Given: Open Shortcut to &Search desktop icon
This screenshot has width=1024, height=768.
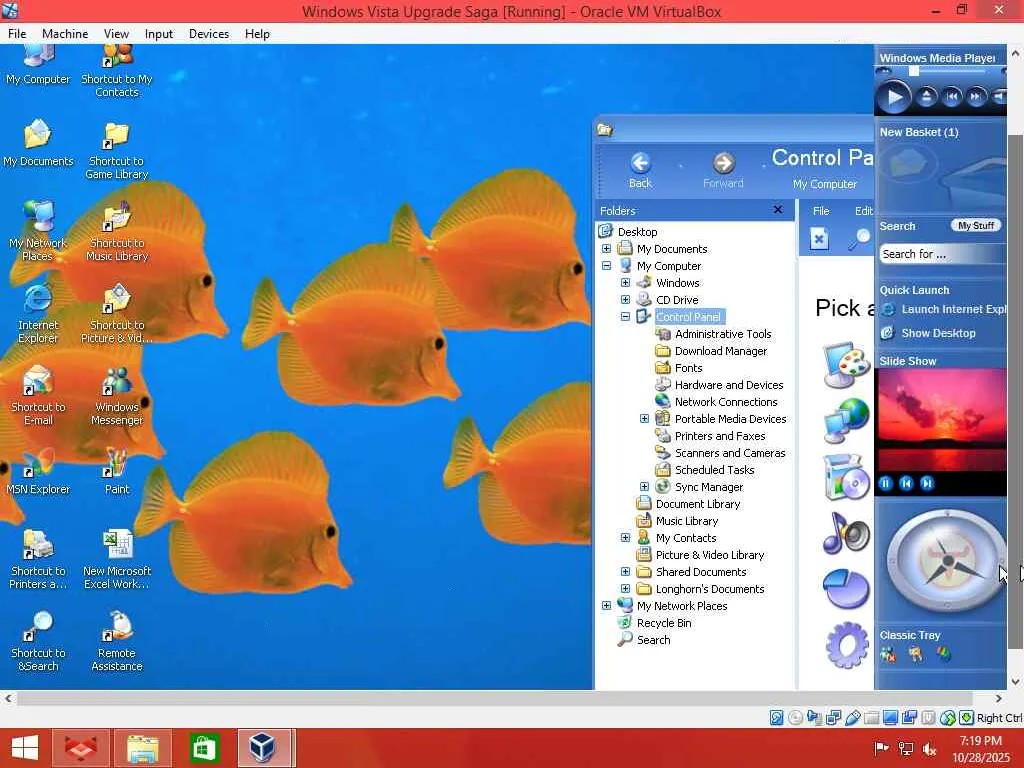Looking at the screenshot, I should [x=38, y=641].
